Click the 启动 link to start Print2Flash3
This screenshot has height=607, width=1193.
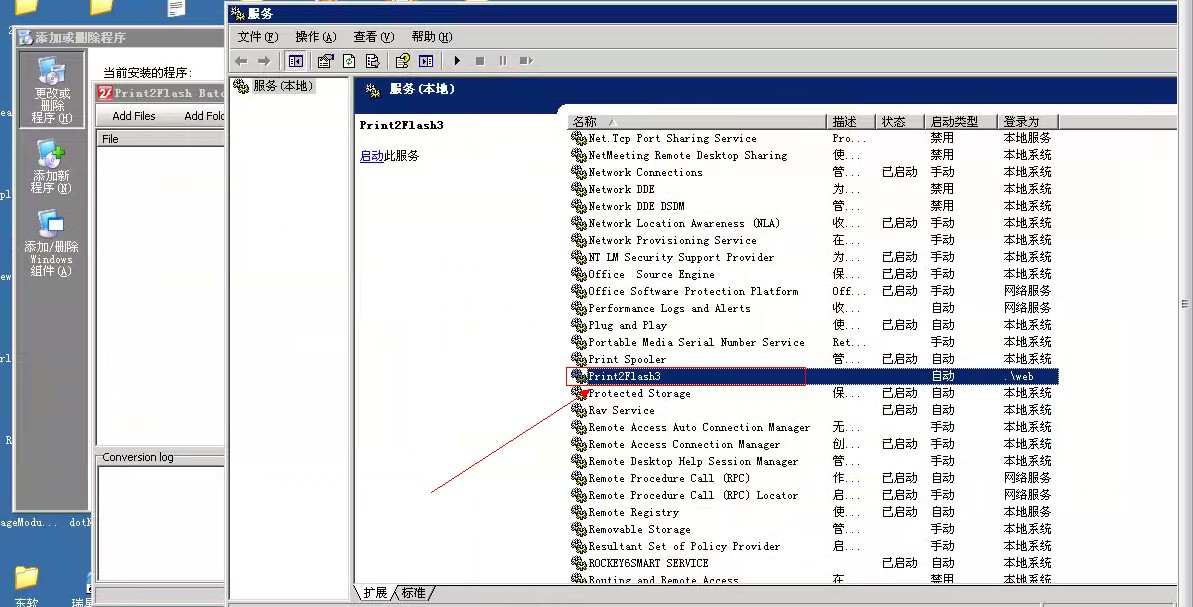[371, 156]
